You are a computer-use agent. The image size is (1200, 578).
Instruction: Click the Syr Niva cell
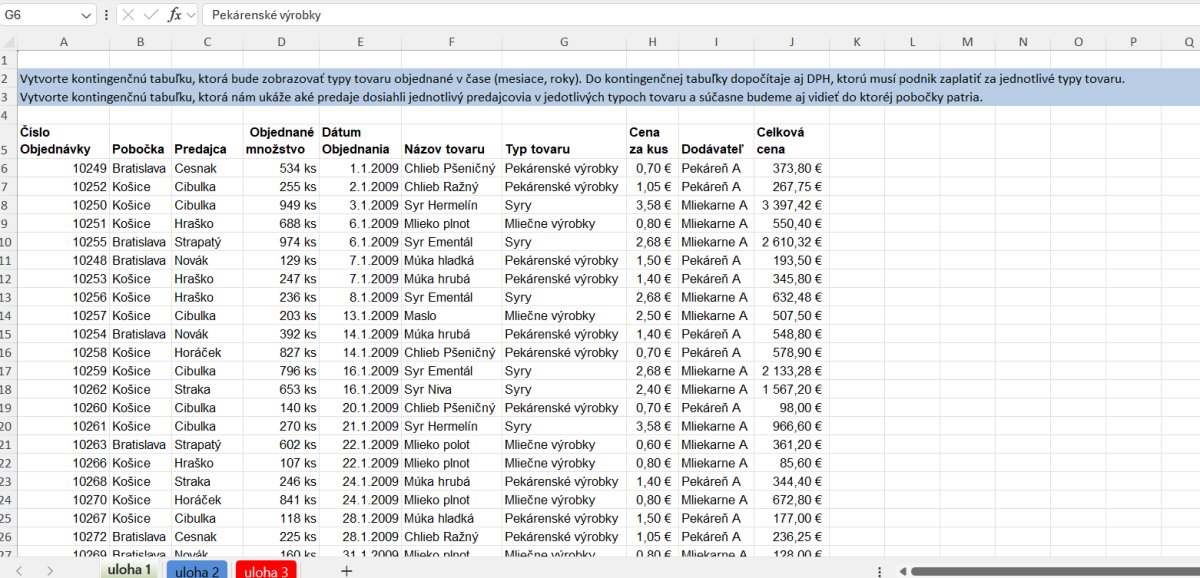tap(451, 389)
